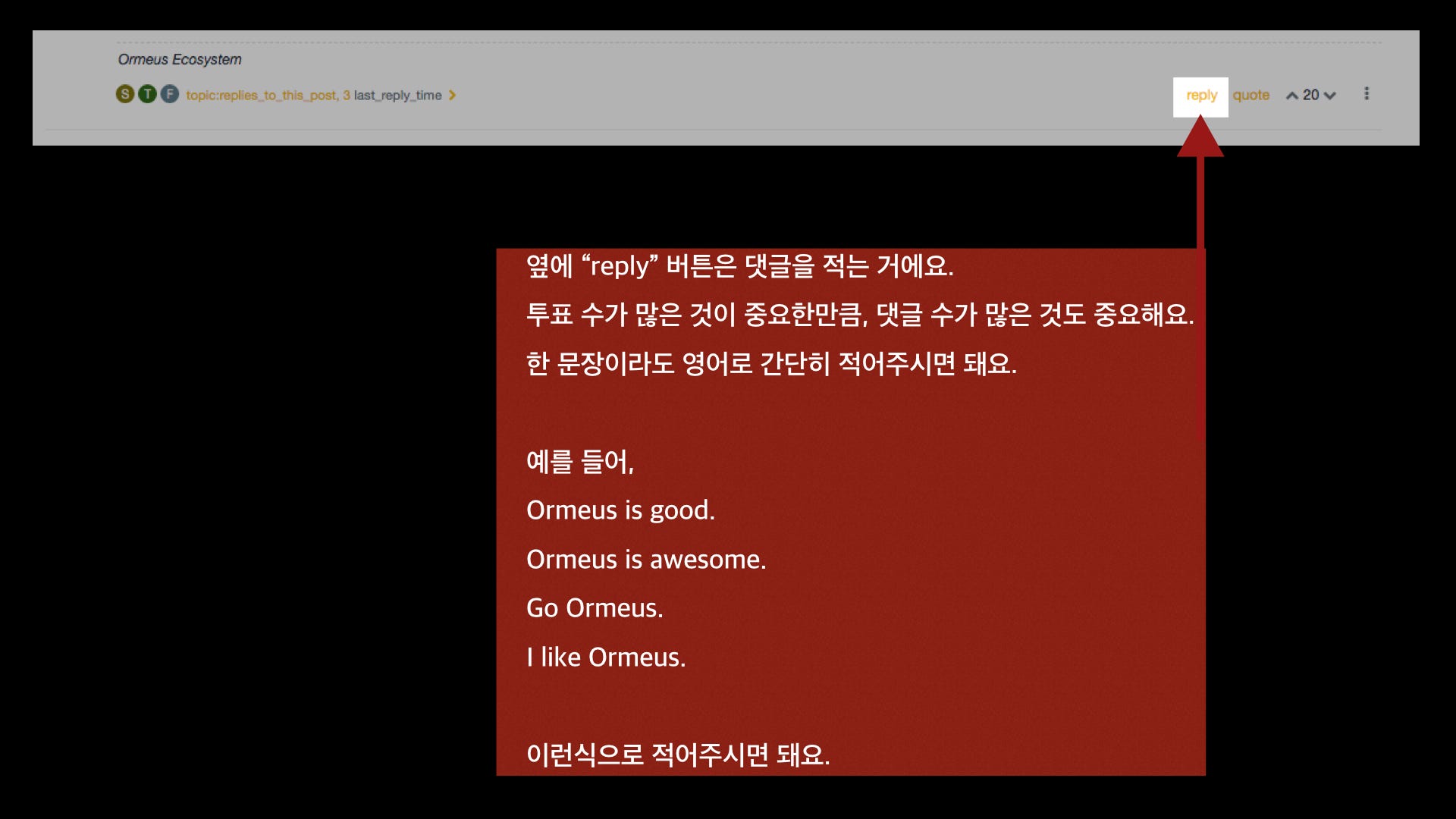Click the red instruction panel
The height and width of the screenshot is (819, 1456).
pos(849,512)
